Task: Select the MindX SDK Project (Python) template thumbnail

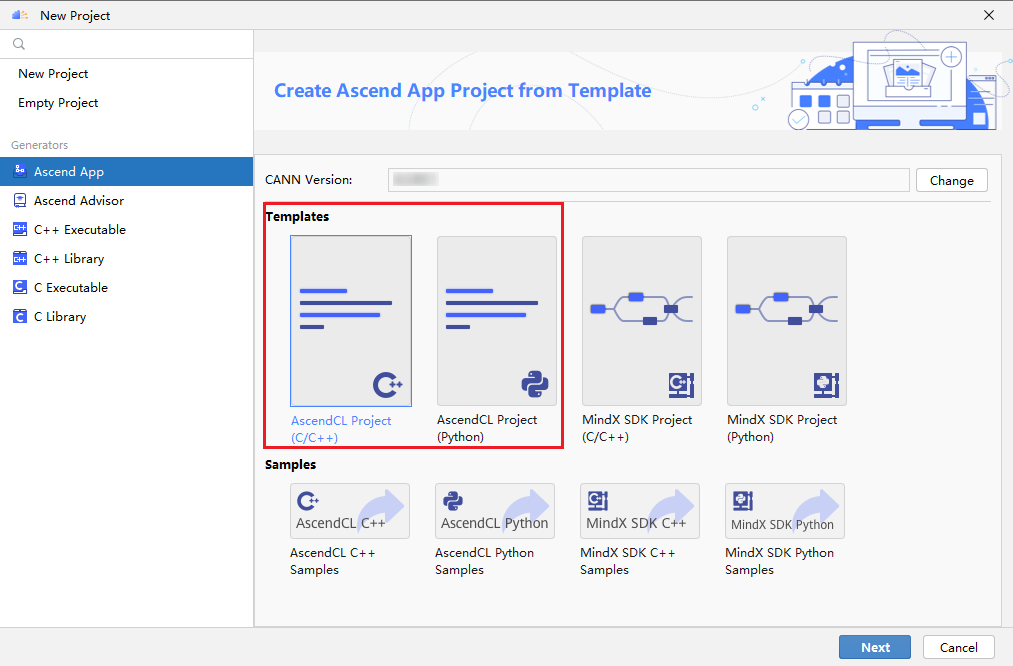Action: coord(787,321)
